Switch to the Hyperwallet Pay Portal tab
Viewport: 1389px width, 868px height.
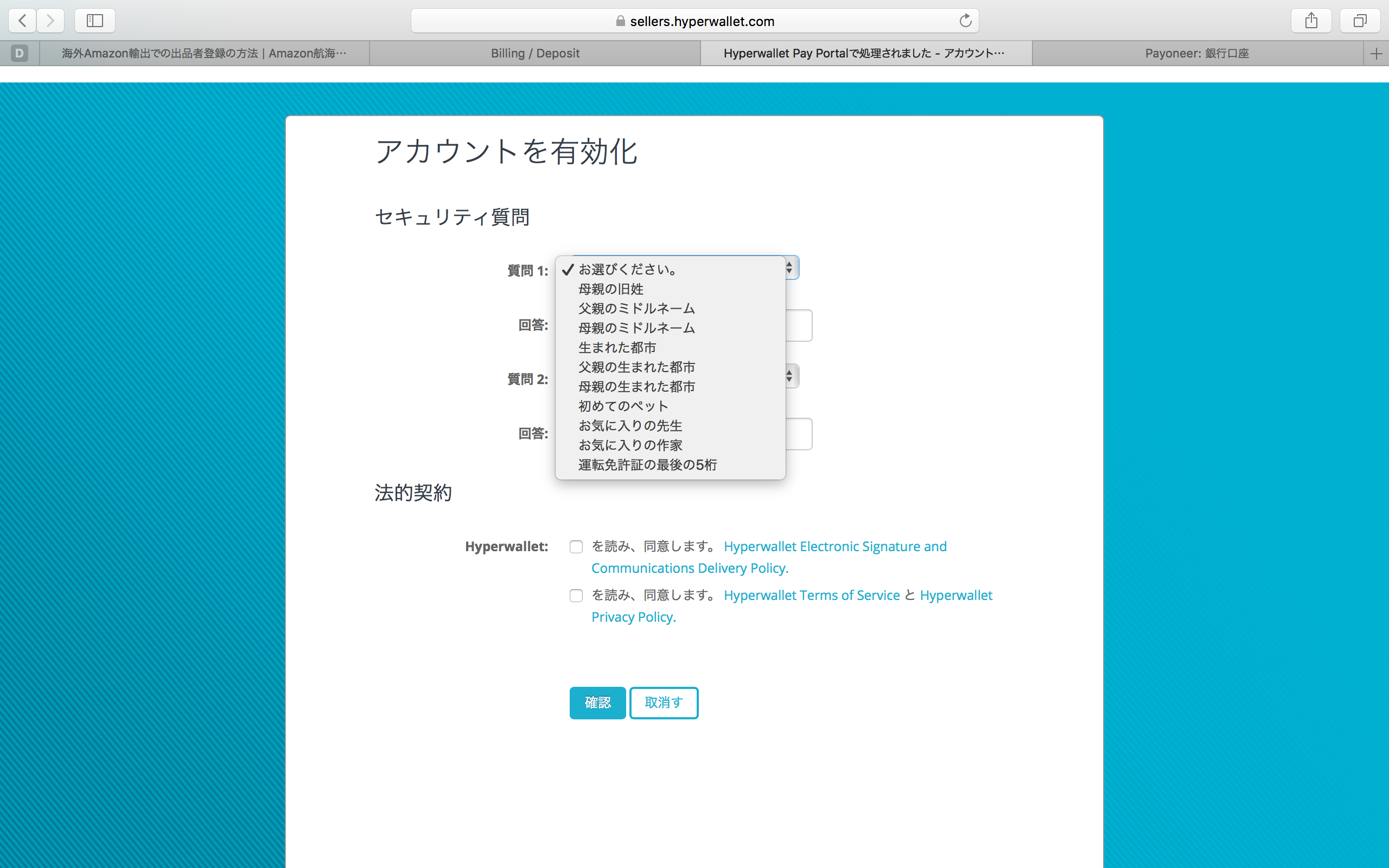(866, 53)
